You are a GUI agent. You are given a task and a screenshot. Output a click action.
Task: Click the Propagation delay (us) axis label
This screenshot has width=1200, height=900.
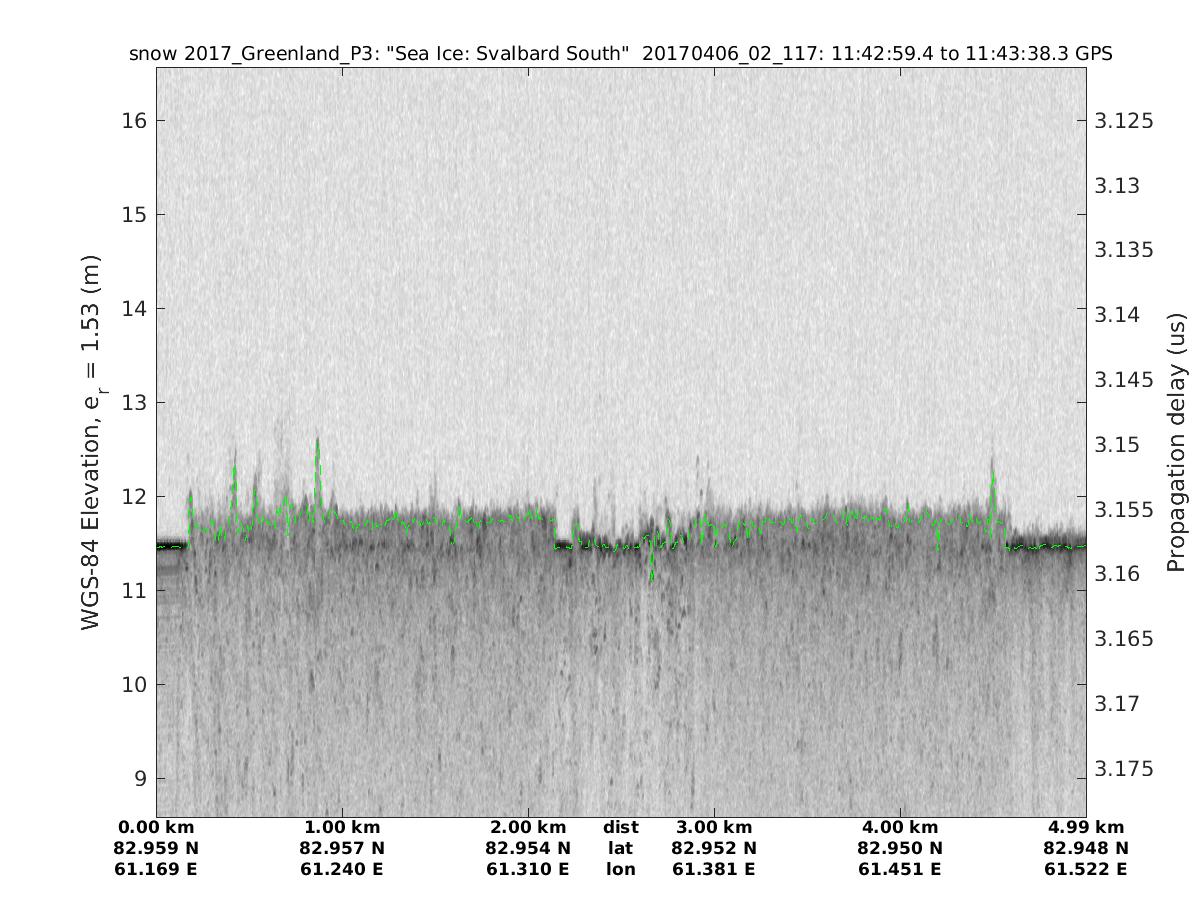1177,442
